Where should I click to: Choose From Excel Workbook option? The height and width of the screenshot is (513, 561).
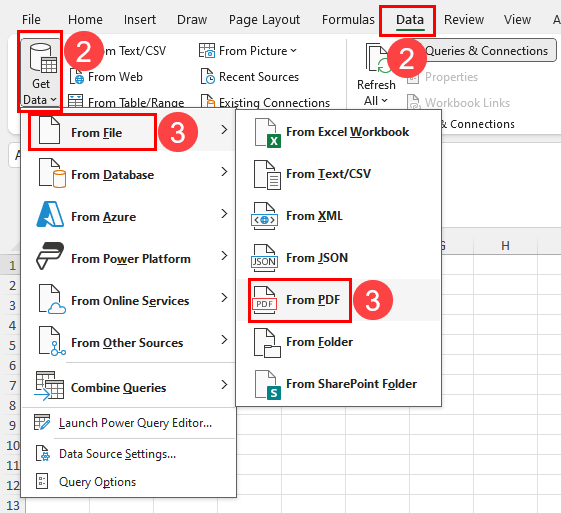[338, 132]
